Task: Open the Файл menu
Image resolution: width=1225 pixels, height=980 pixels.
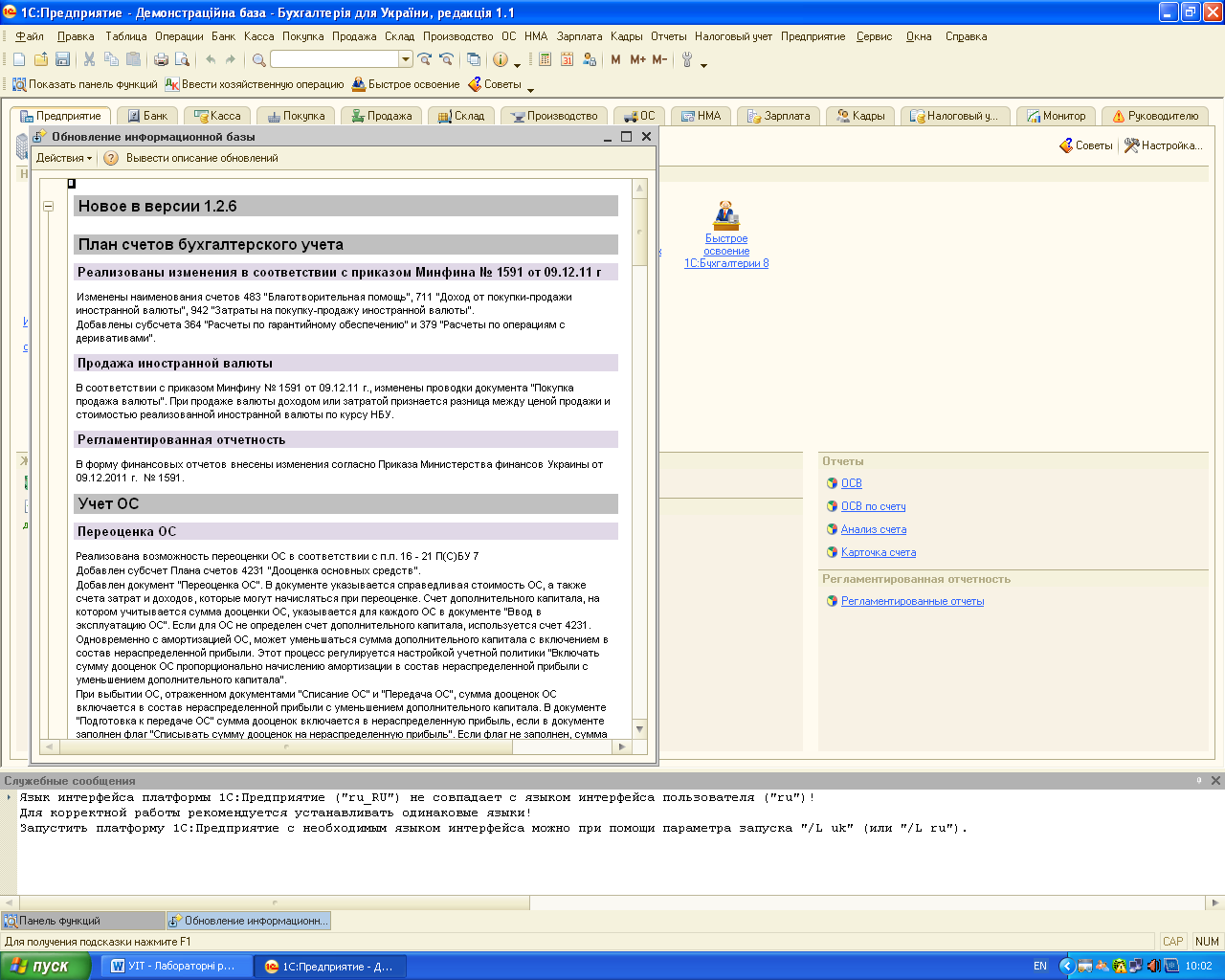Action: [x=30, y=36]
